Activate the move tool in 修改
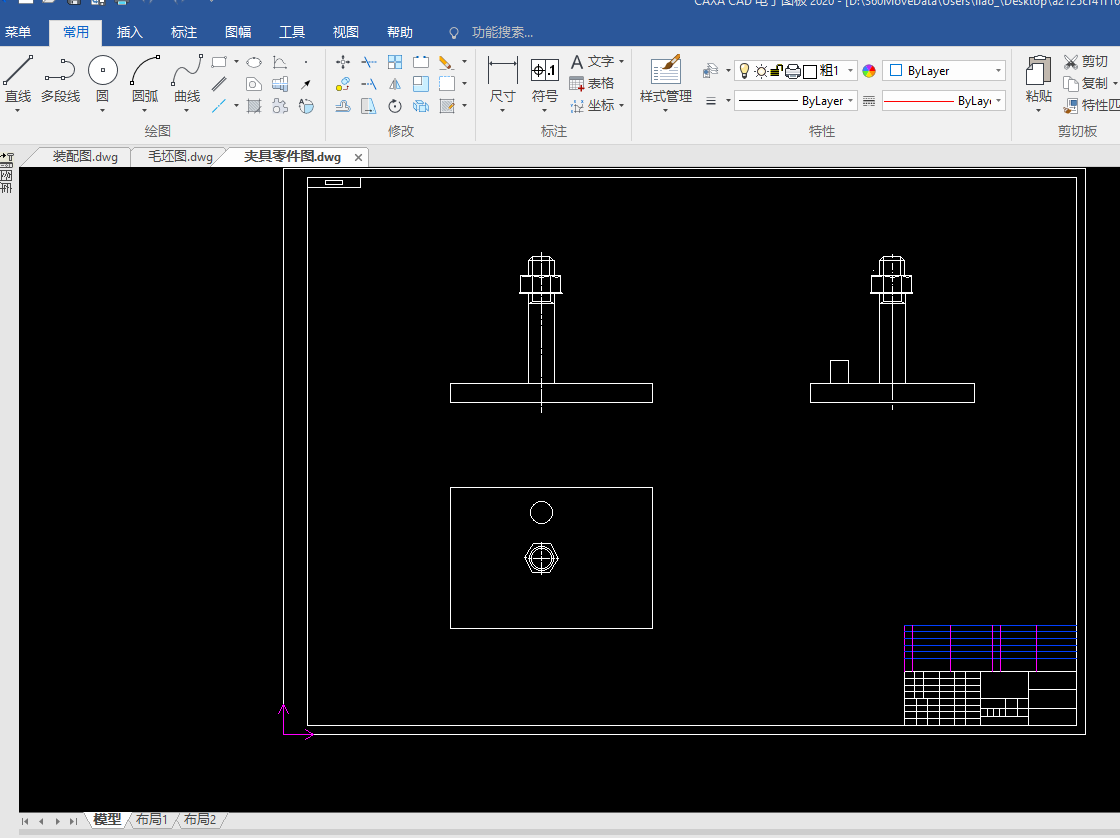1120x838 pixels. tap(343, 62)
